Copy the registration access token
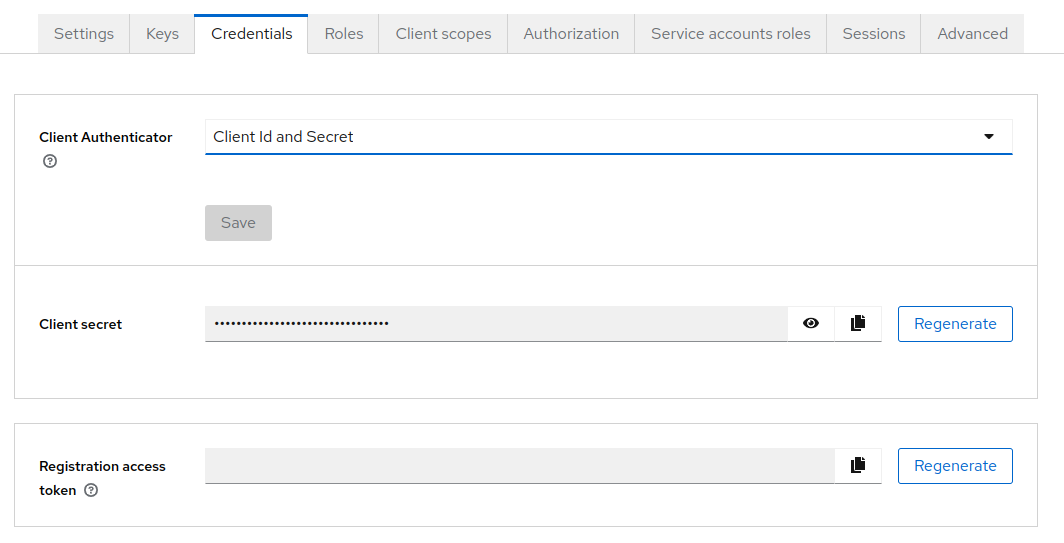 coord(858,466)
